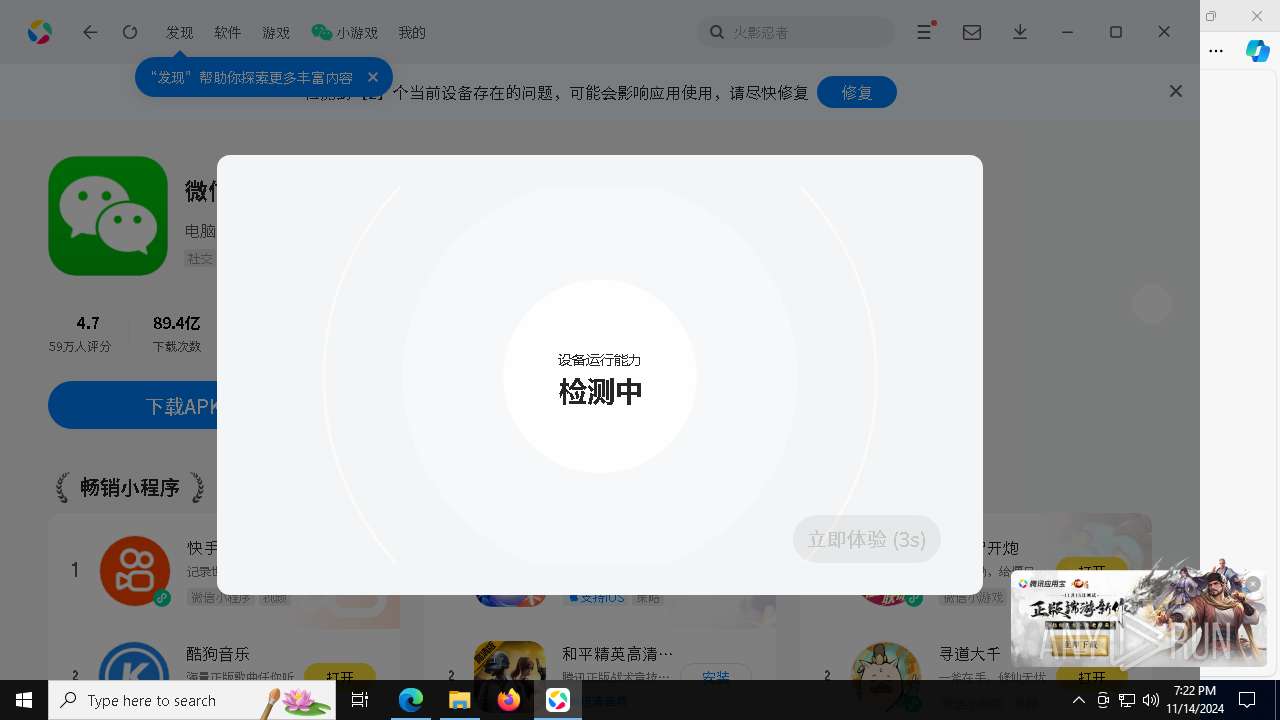Dismiss the 发现 tooltip with its X
Image resolution: width=1280 pixels, height=720 pixels.
click(373, 77)
